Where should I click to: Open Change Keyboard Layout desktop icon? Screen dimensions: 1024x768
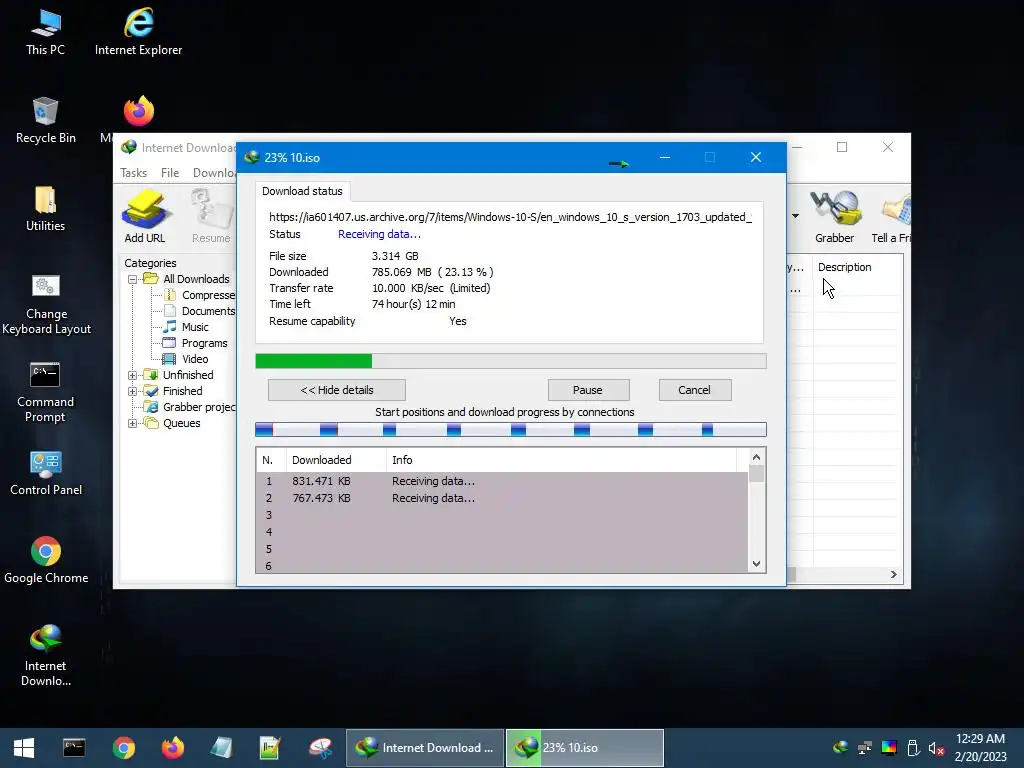click(46, 304)
